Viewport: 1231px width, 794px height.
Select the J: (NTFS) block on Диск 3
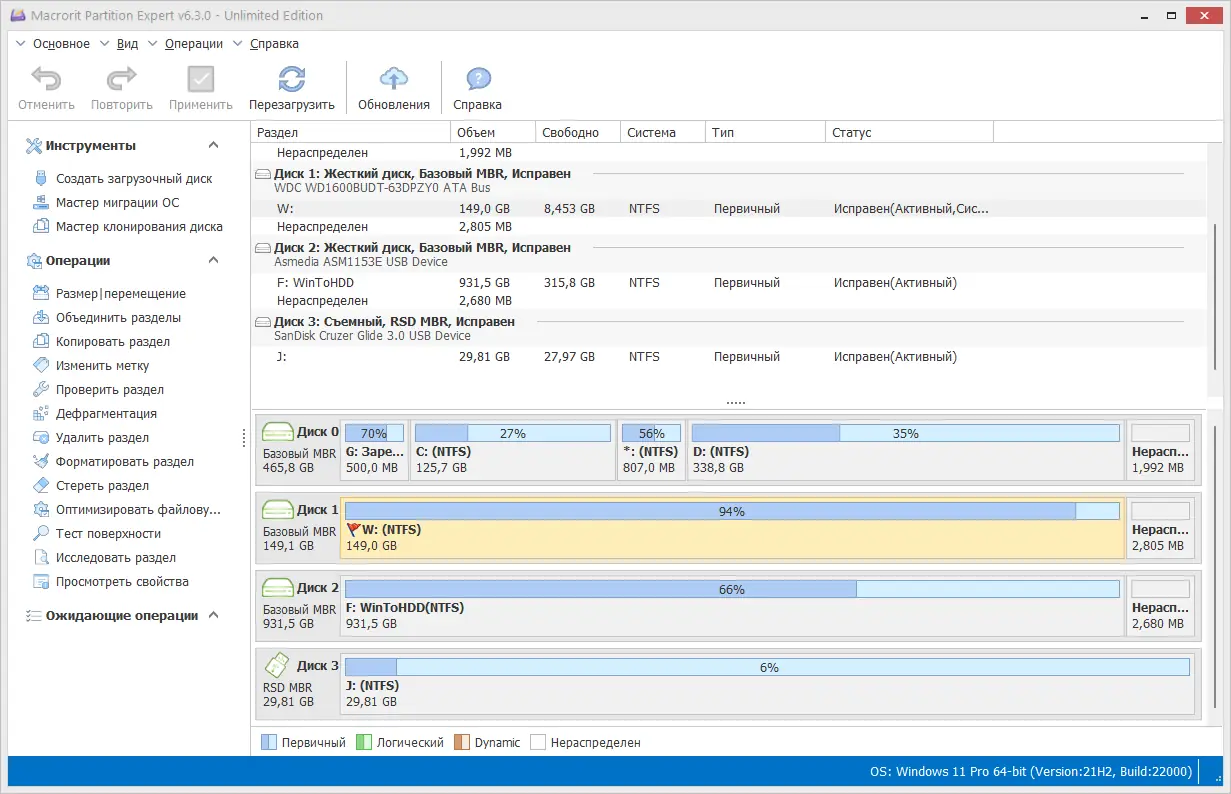tap(767, 682)
